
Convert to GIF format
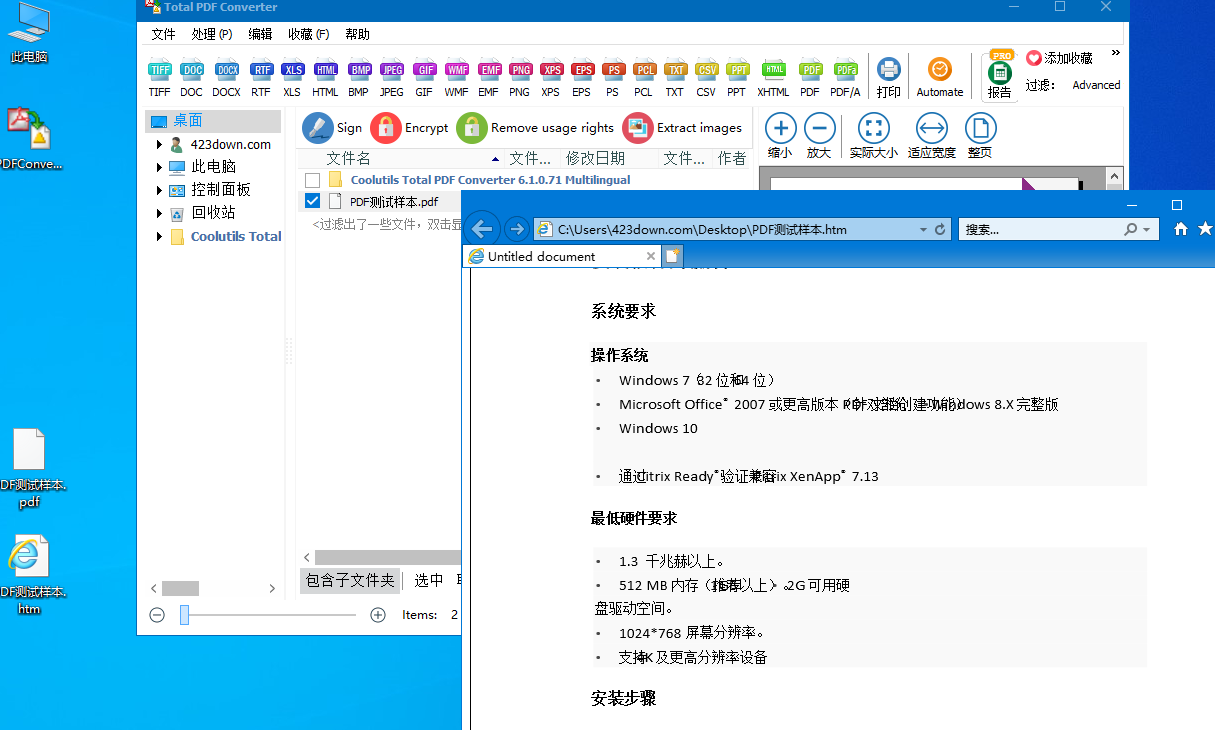[x=425, y=78]
